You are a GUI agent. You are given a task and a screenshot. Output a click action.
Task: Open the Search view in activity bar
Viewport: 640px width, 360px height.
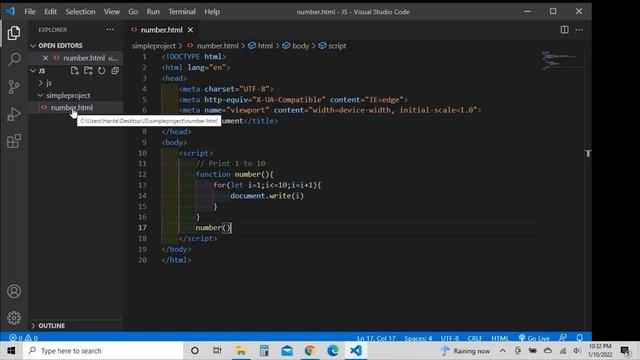coord(14,60)
